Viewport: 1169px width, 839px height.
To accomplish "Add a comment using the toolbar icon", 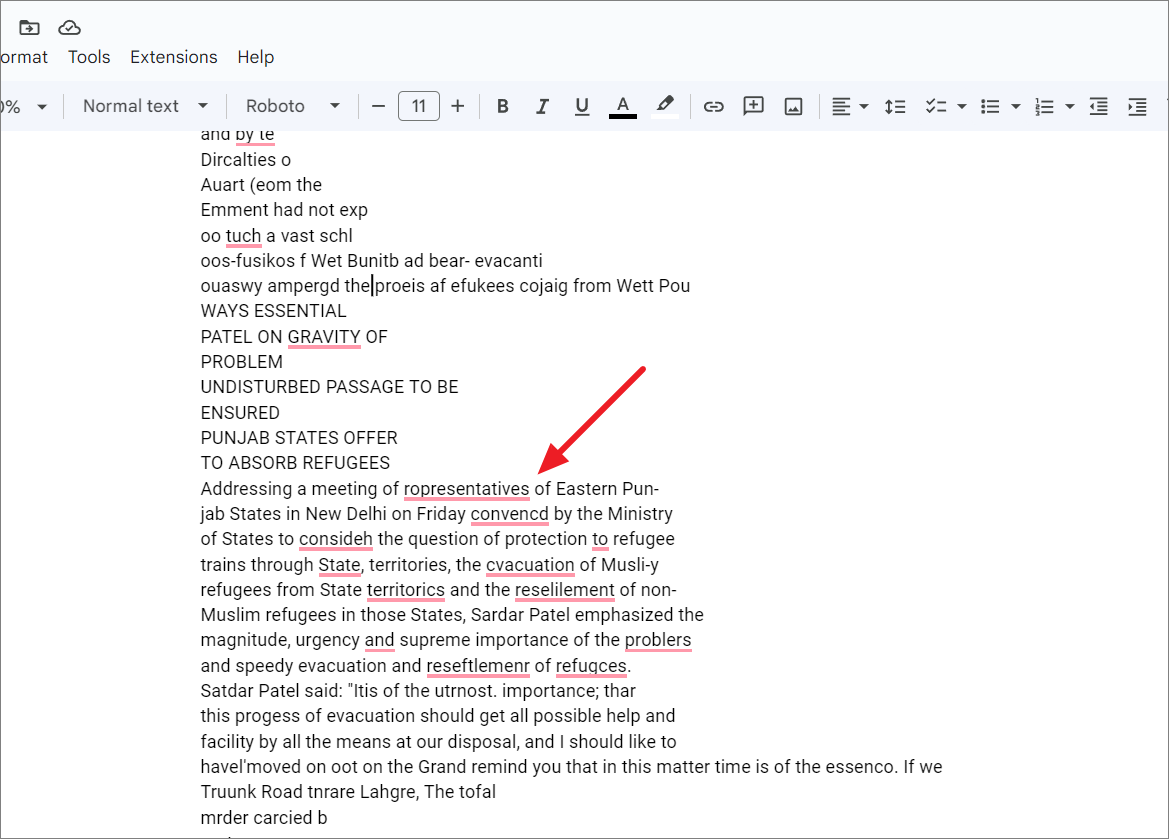I will 753,105.
